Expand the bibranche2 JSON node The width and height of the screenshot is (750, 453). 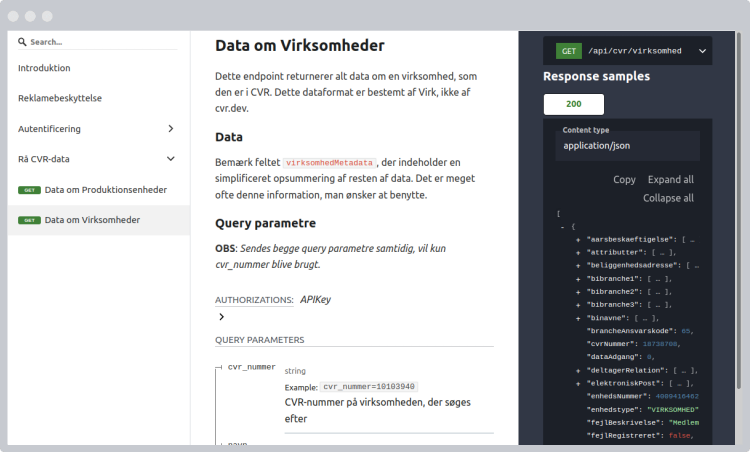(578, 292)
